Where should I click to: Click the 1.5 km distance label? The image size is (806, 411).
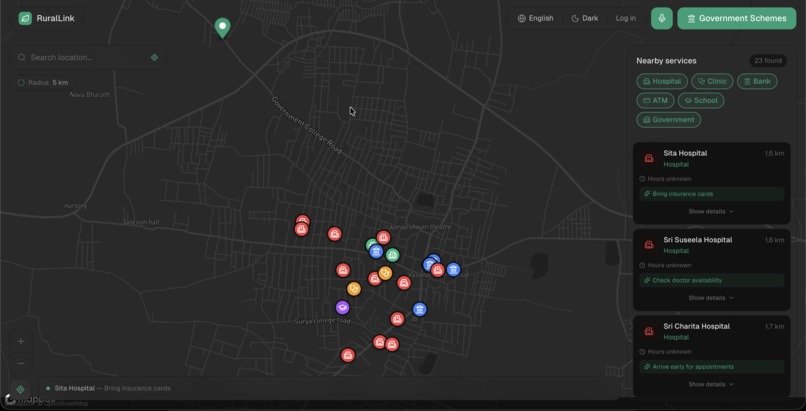(774, 154)
